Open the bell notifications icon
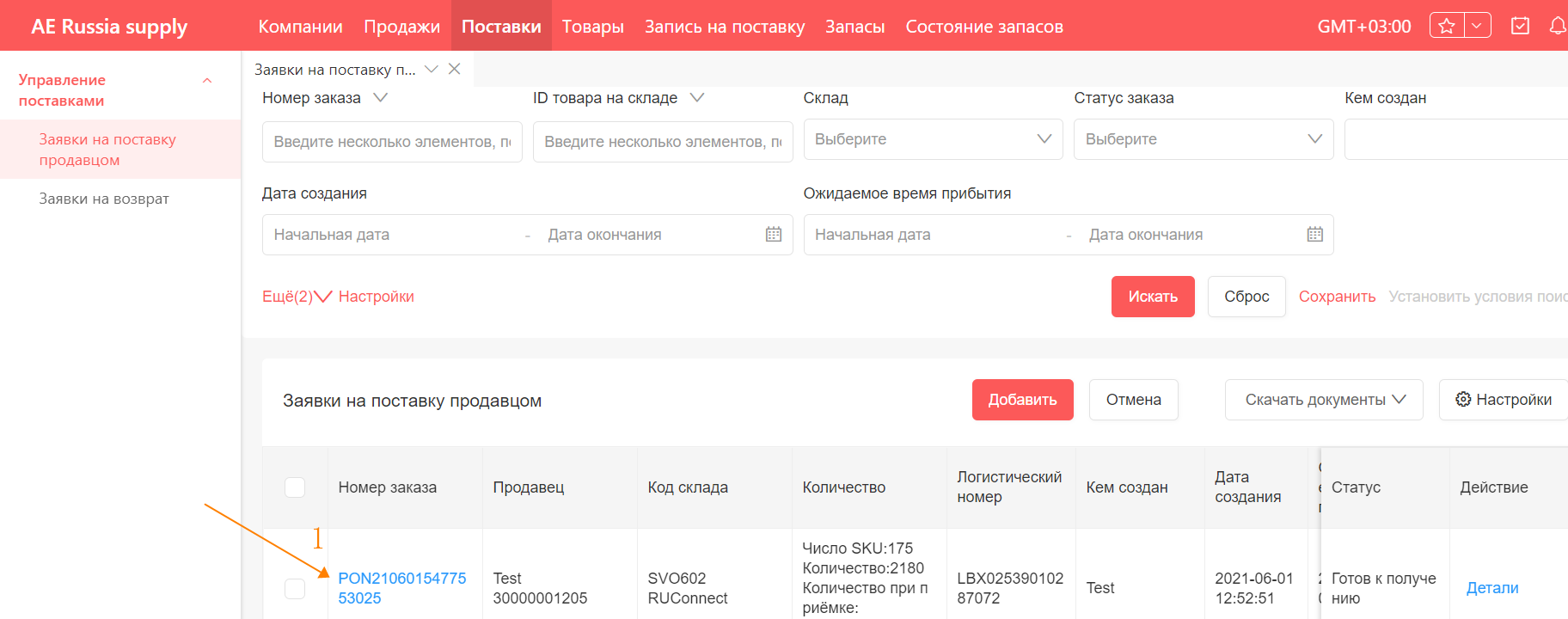Image resolution: width=1568 pixels, height=619 pixels. coord(1558,26)
